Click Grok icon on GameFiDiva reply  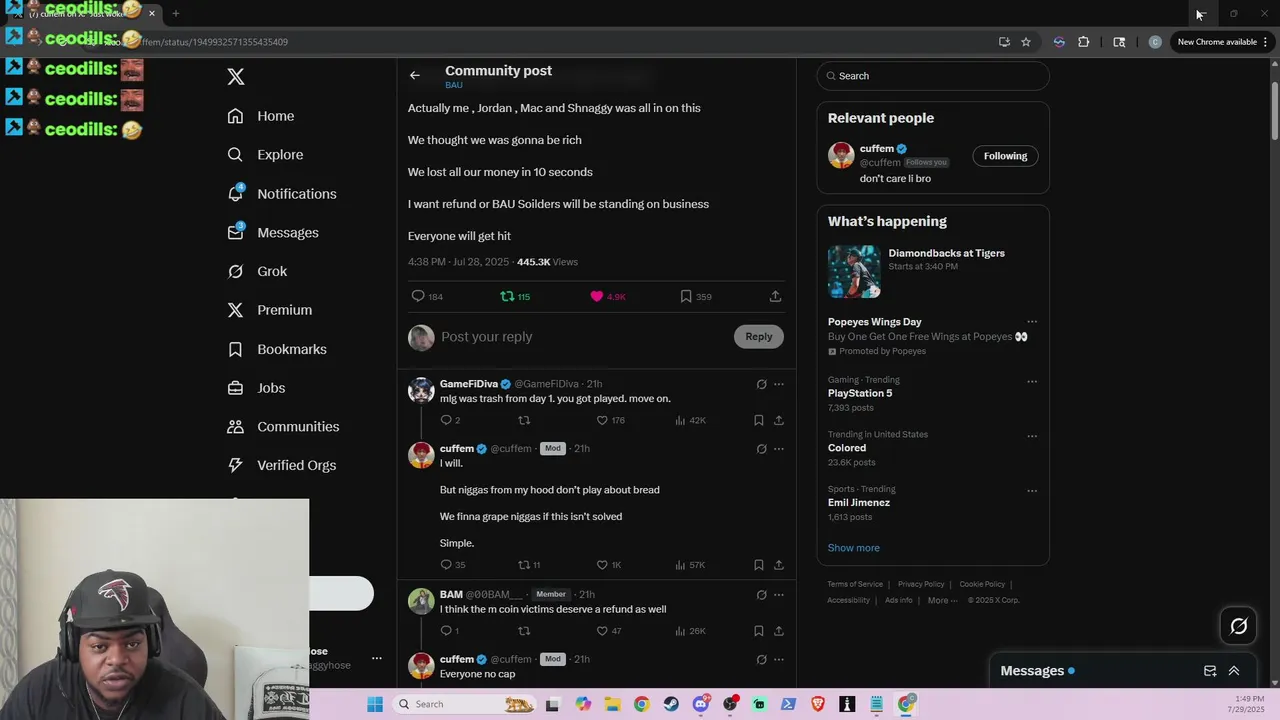761,384
